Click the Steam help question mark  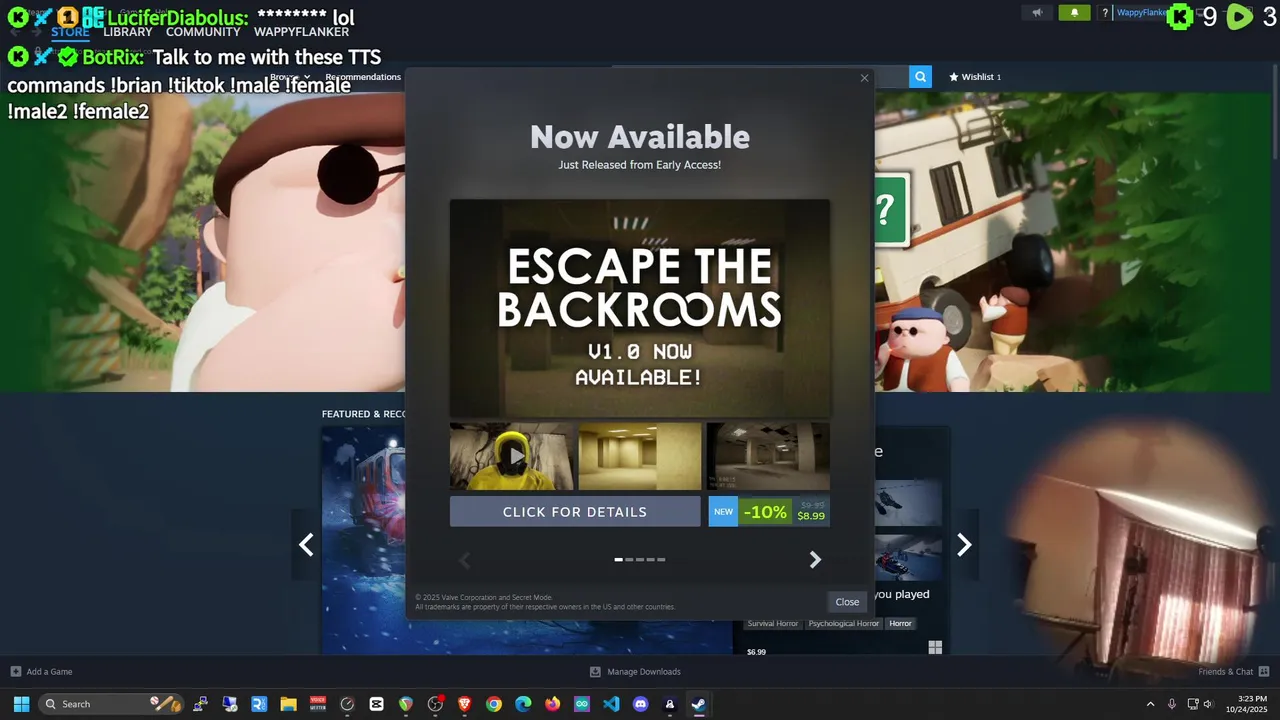click(x=1105, y=13)
